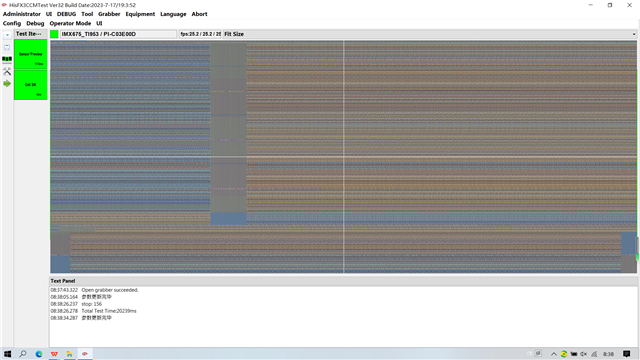This screenshot has width=640, height=360.
Task: Show hidden system tray icons chevron
Action: point(553,354)
